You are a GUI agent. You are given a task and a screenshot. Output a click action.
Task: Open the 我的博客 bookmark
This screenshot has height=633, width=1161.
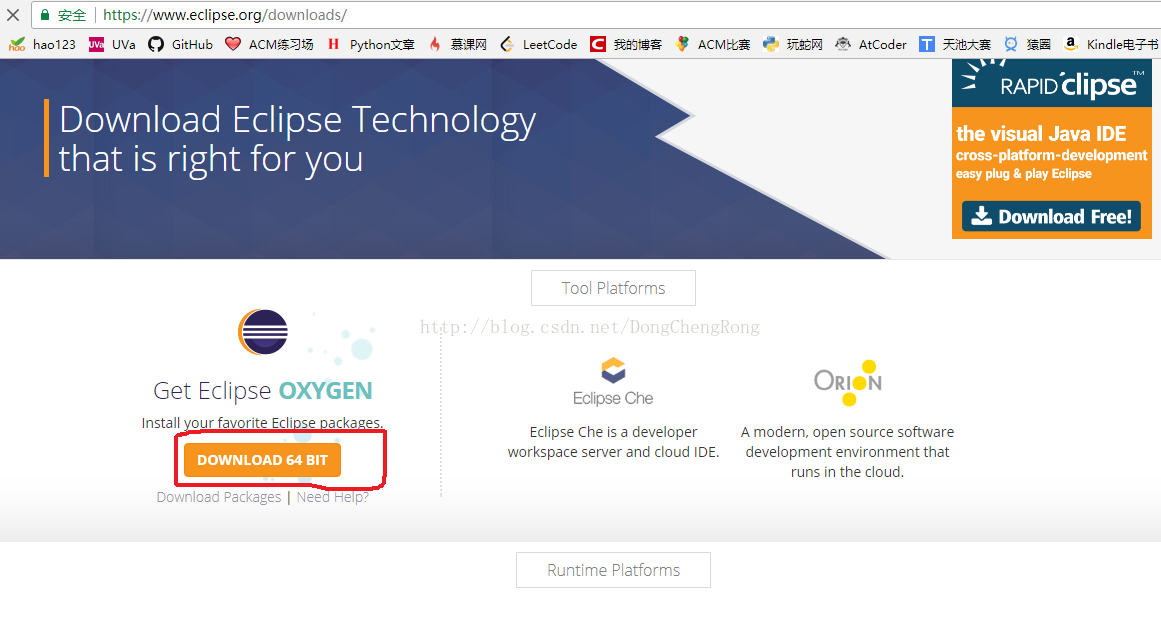point(626,44)
